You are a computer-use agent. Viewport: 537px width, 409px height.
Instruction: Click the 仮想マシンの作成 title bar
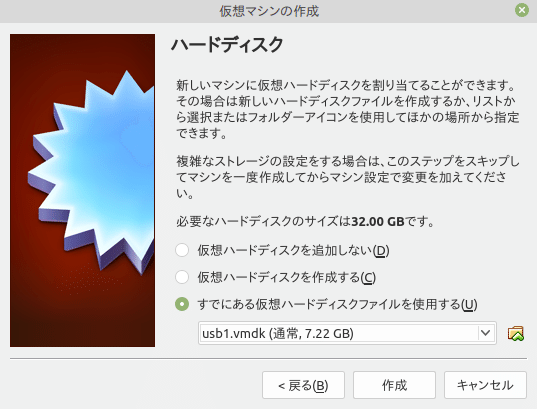point(268,11)
